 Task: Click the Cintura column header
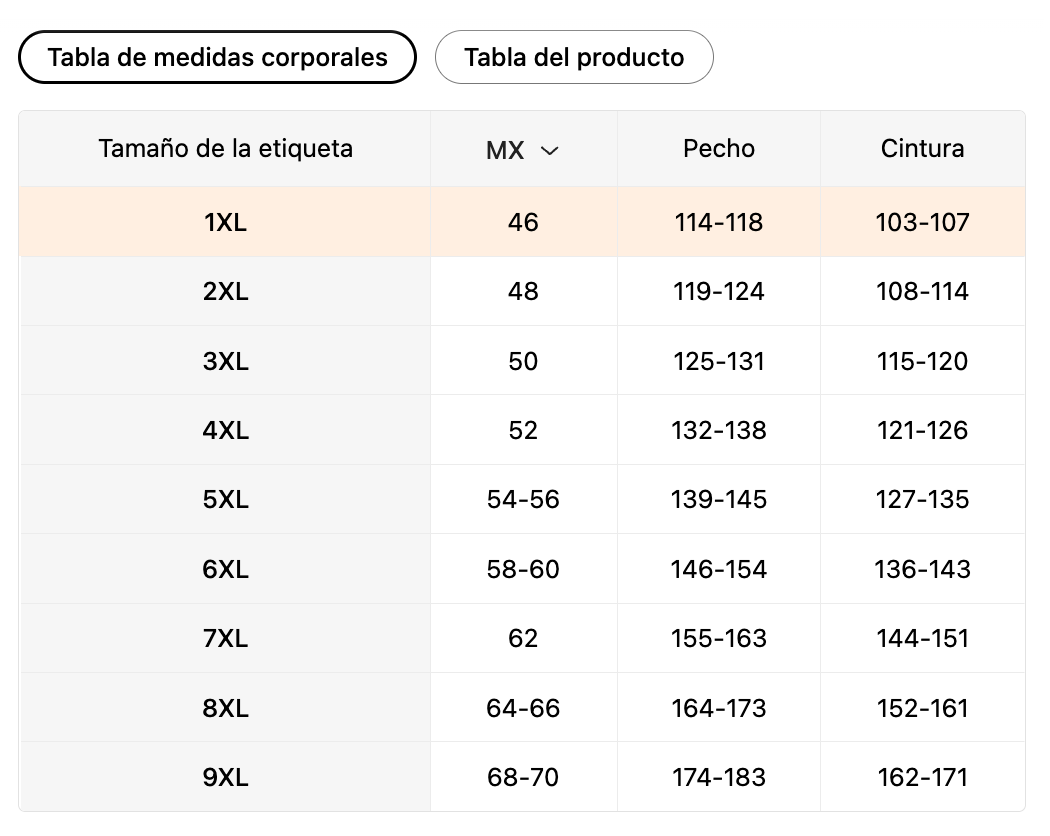[922, 149]
